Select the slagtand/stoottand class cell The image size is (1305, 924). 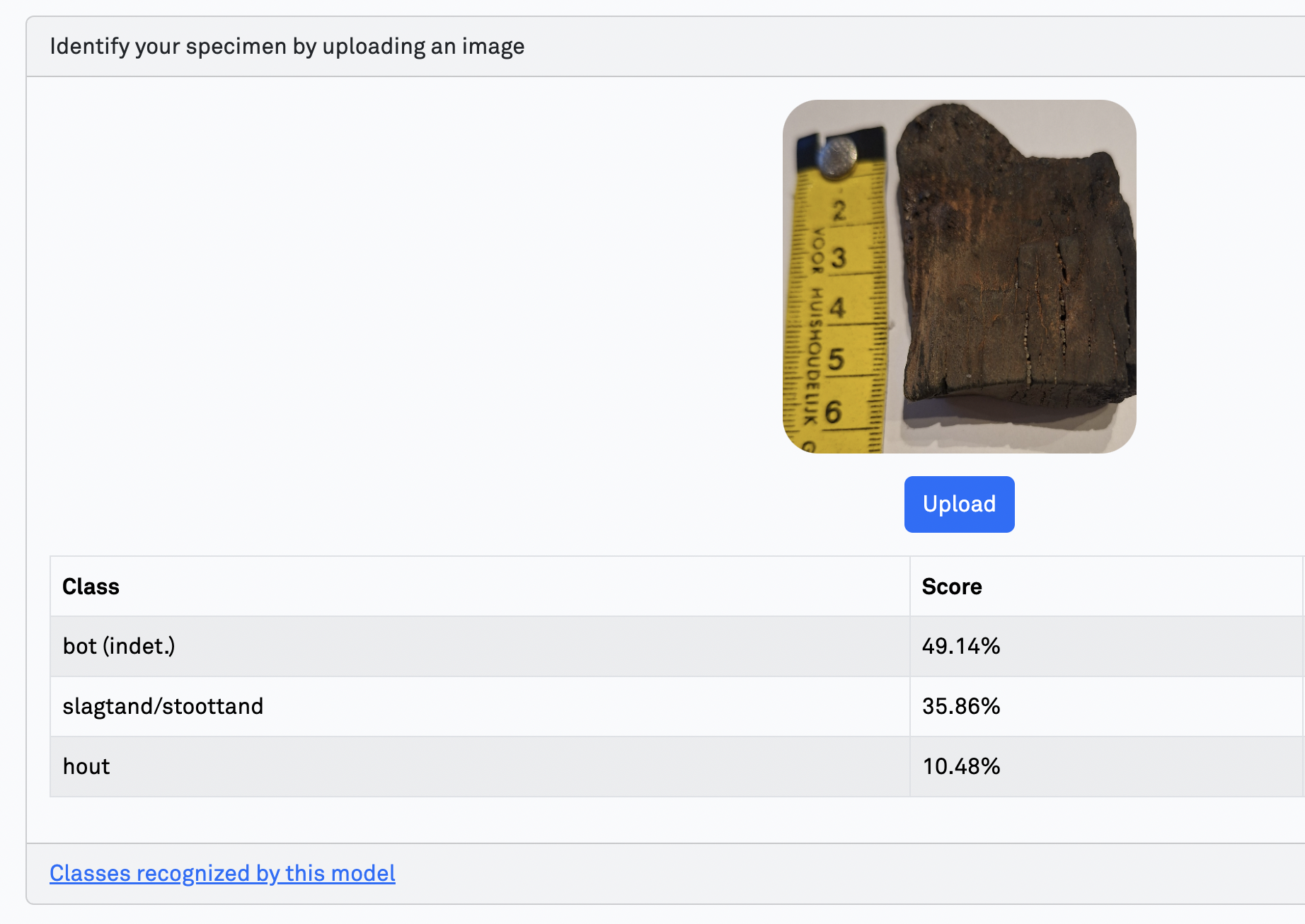(x=163, y=706)
